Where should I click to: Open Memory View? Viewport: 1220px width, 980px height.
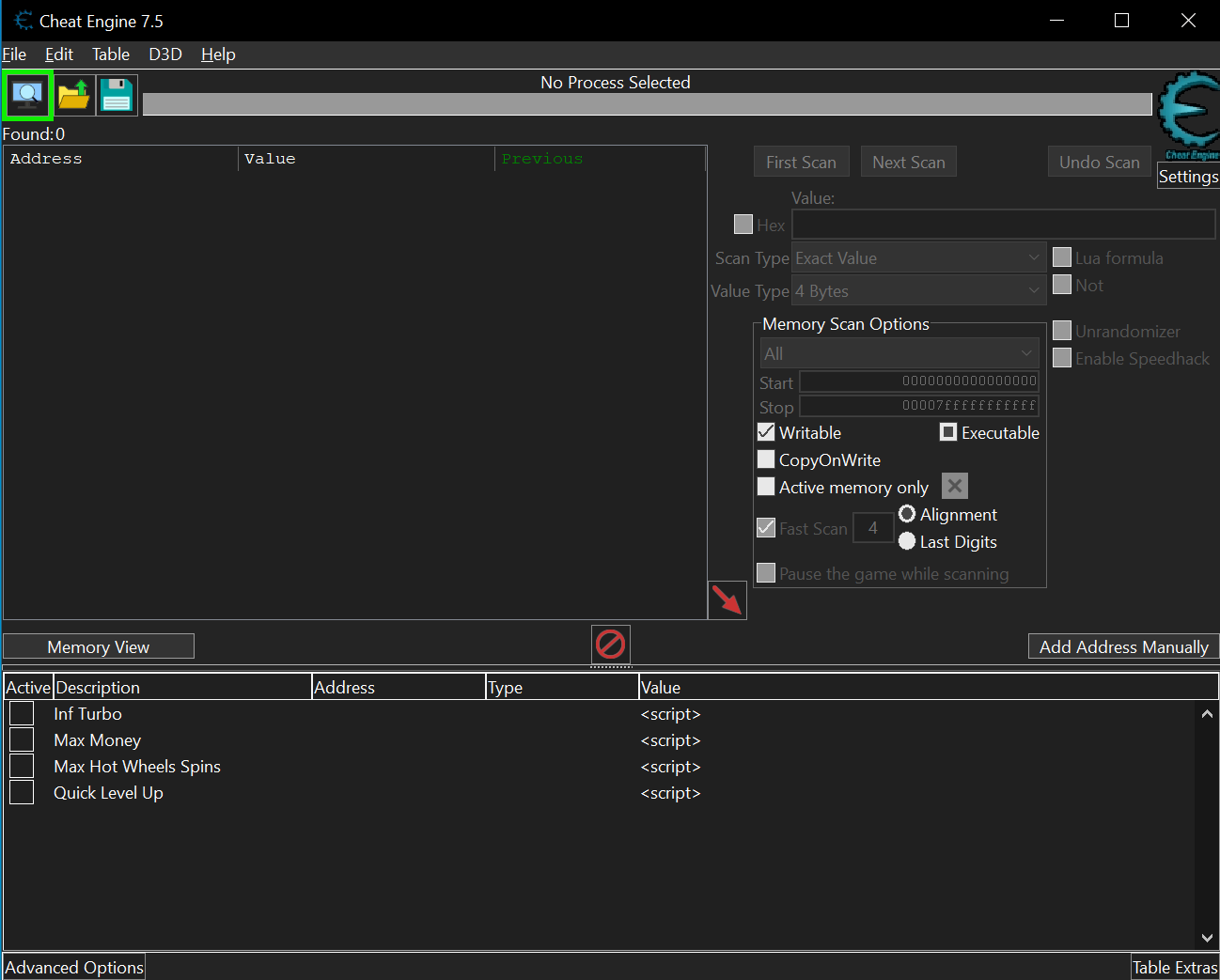click(99, 646)
